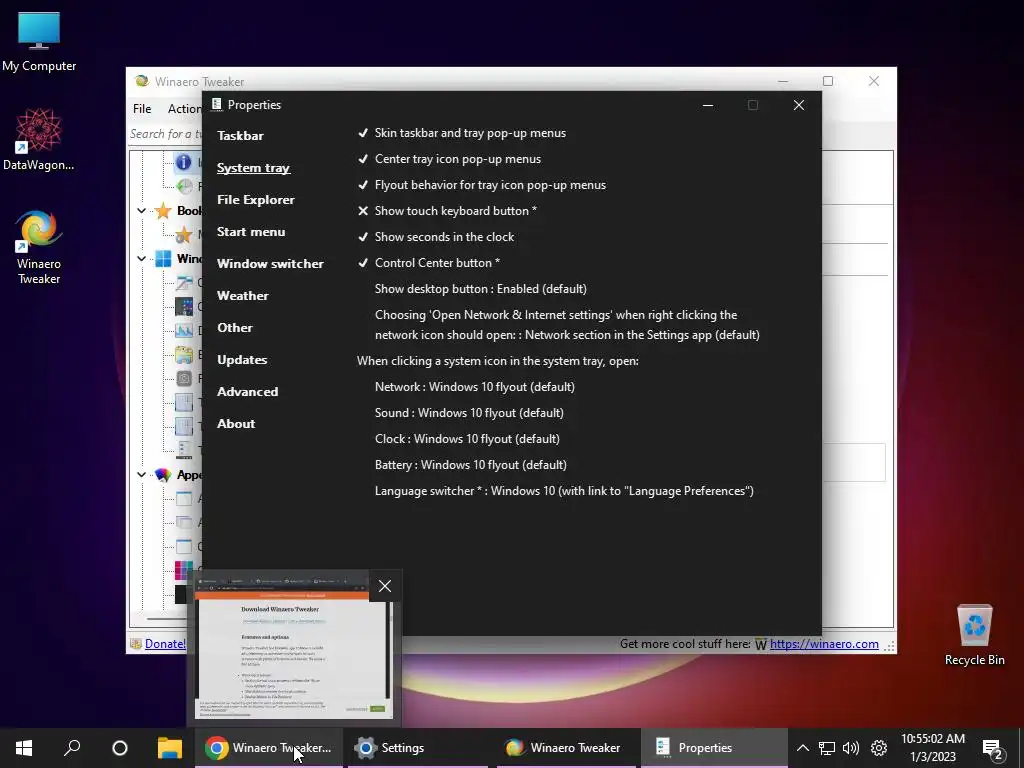Open Cortana circle icon
This screenshot has height=768, width=1024.
click(120, 748)
